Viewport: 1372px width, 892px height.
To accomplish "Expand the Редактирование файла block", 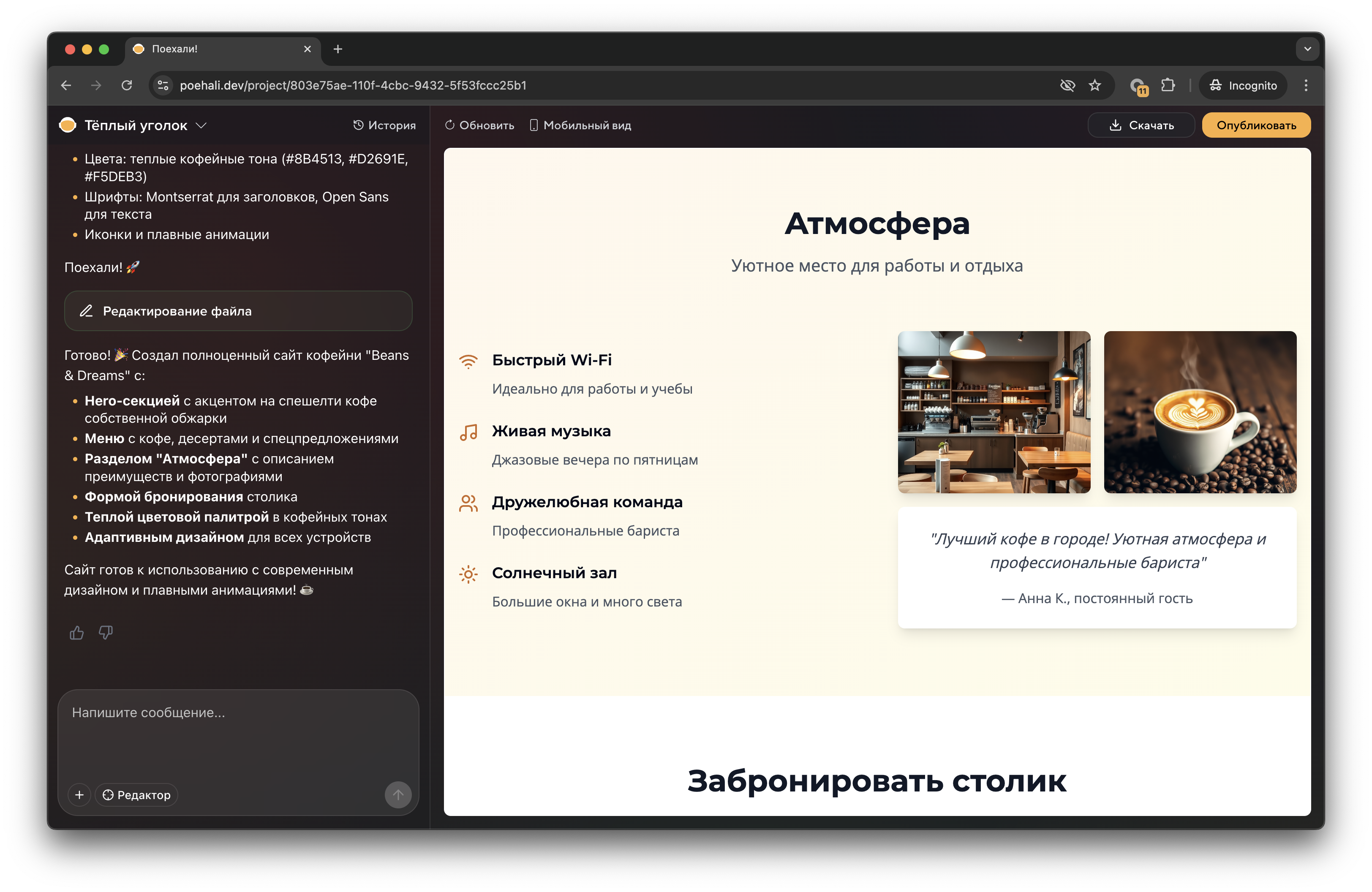I will (x=238, y=311).
